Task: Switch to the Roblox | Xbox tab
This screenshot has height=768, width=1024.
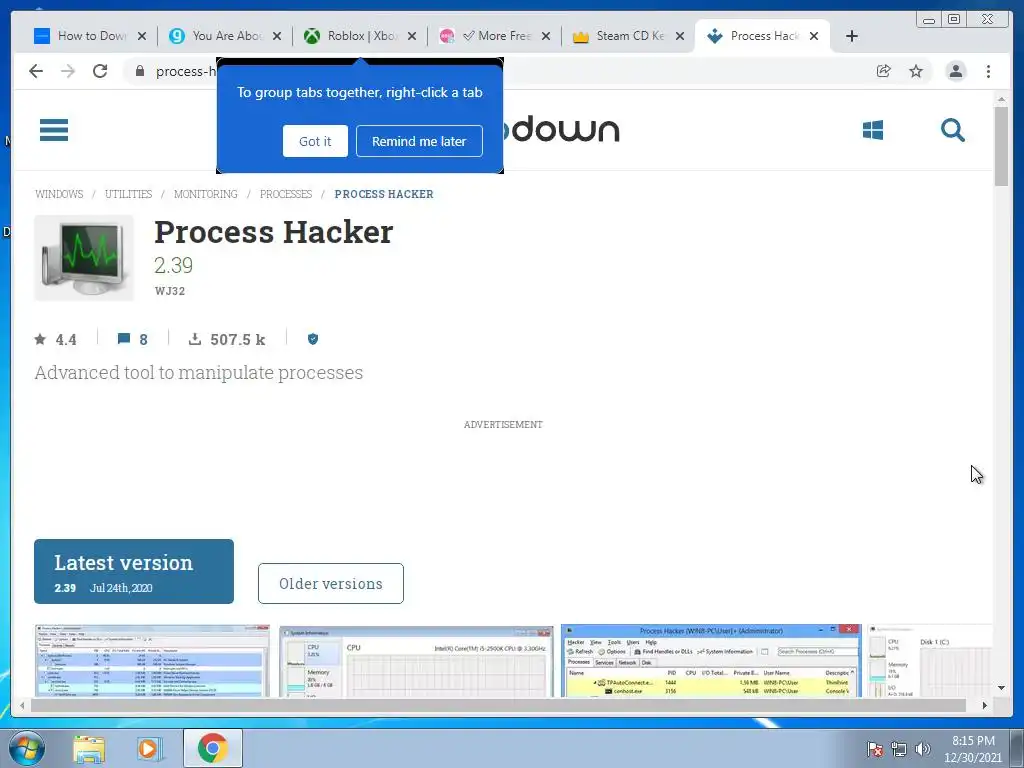Action: coord(360,36)
